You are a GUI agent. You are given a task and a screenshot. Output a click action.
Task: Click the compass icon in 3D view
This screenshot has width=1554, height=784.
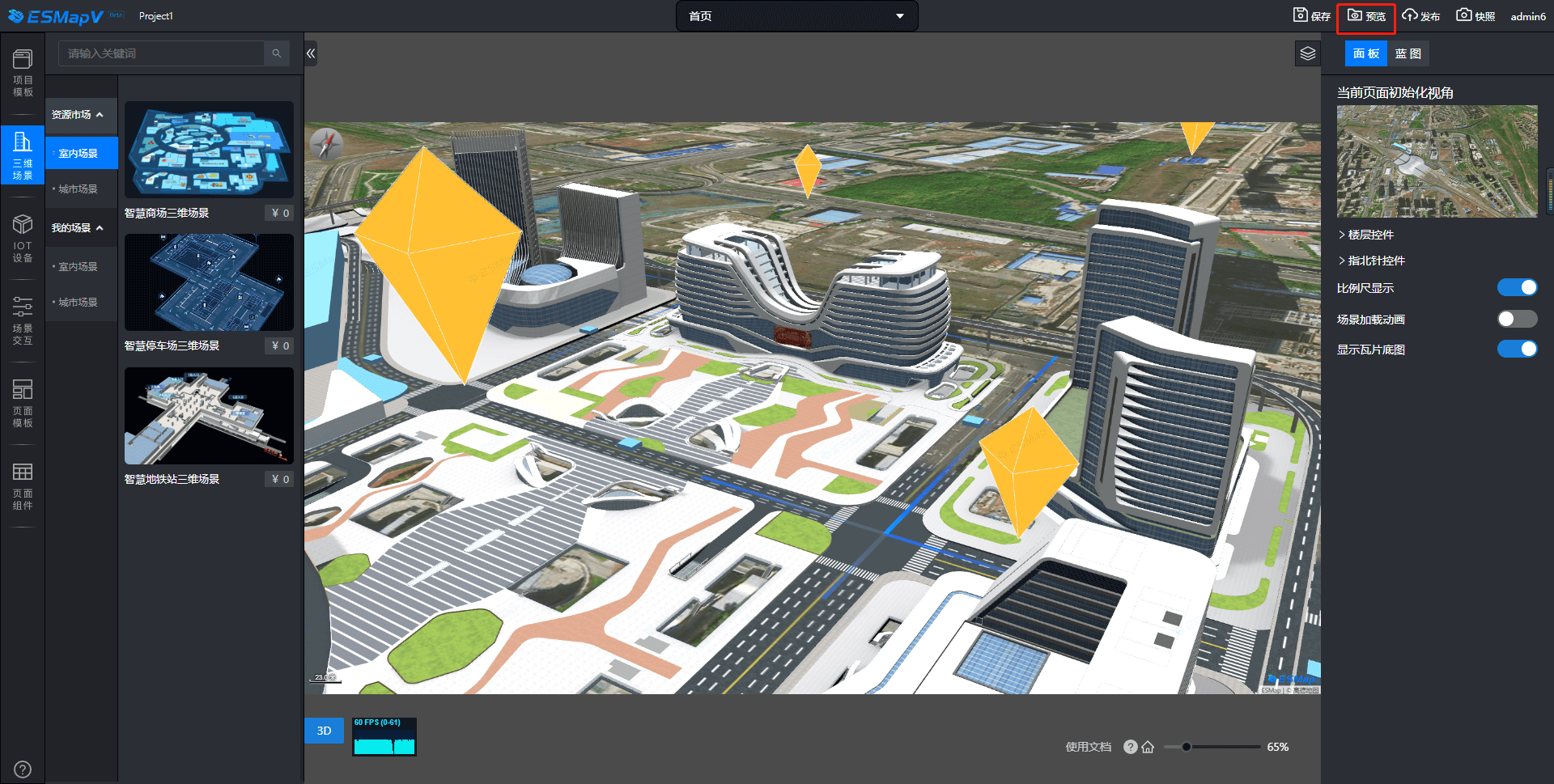pos(327,145)
